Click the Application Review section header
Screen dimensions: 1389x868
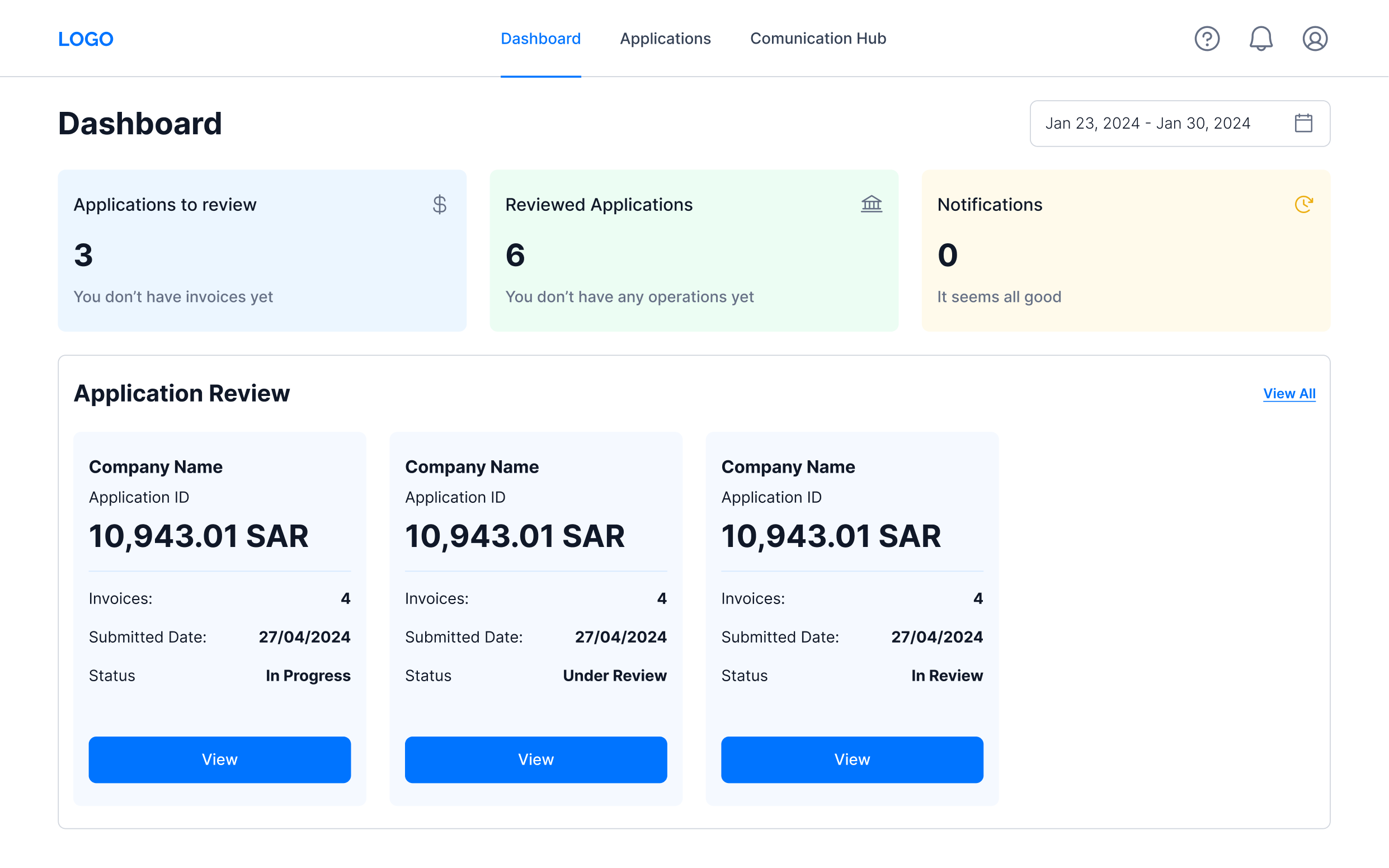tap(181, 393)
